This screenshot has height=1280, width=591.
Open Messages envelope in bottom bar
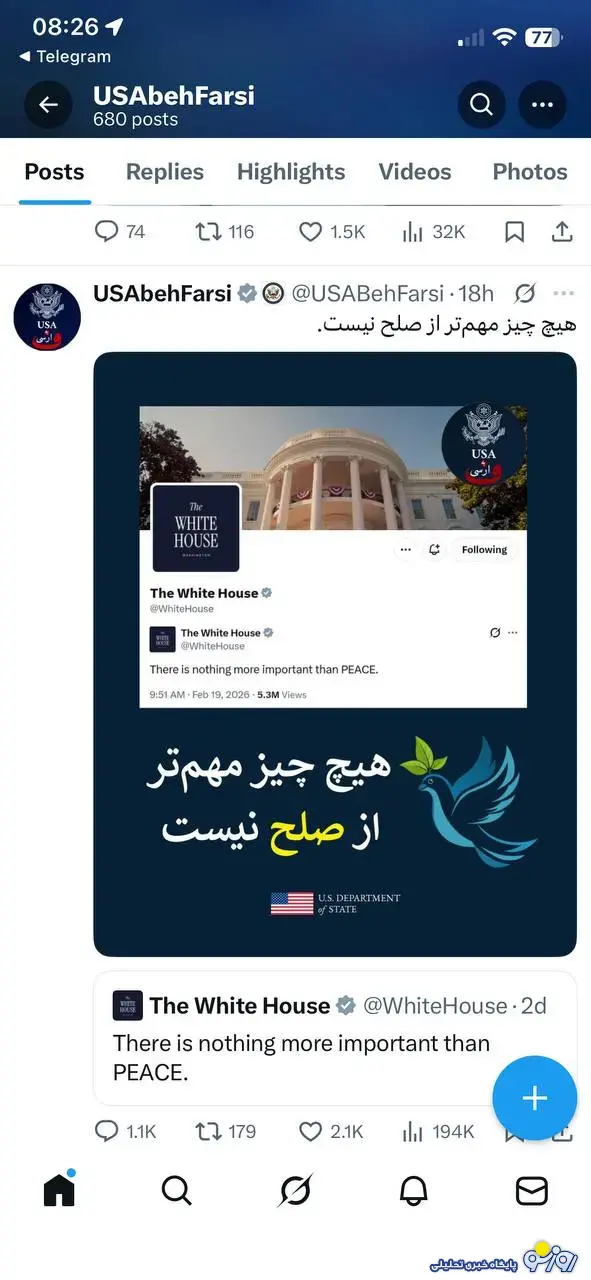point(532,1190)
